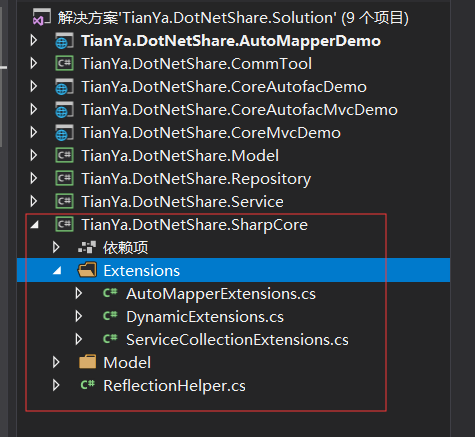Select ServiceCollectionExtensions.cs in the tree
This screenshot has height=437, width=475.
tap(237, 340)
